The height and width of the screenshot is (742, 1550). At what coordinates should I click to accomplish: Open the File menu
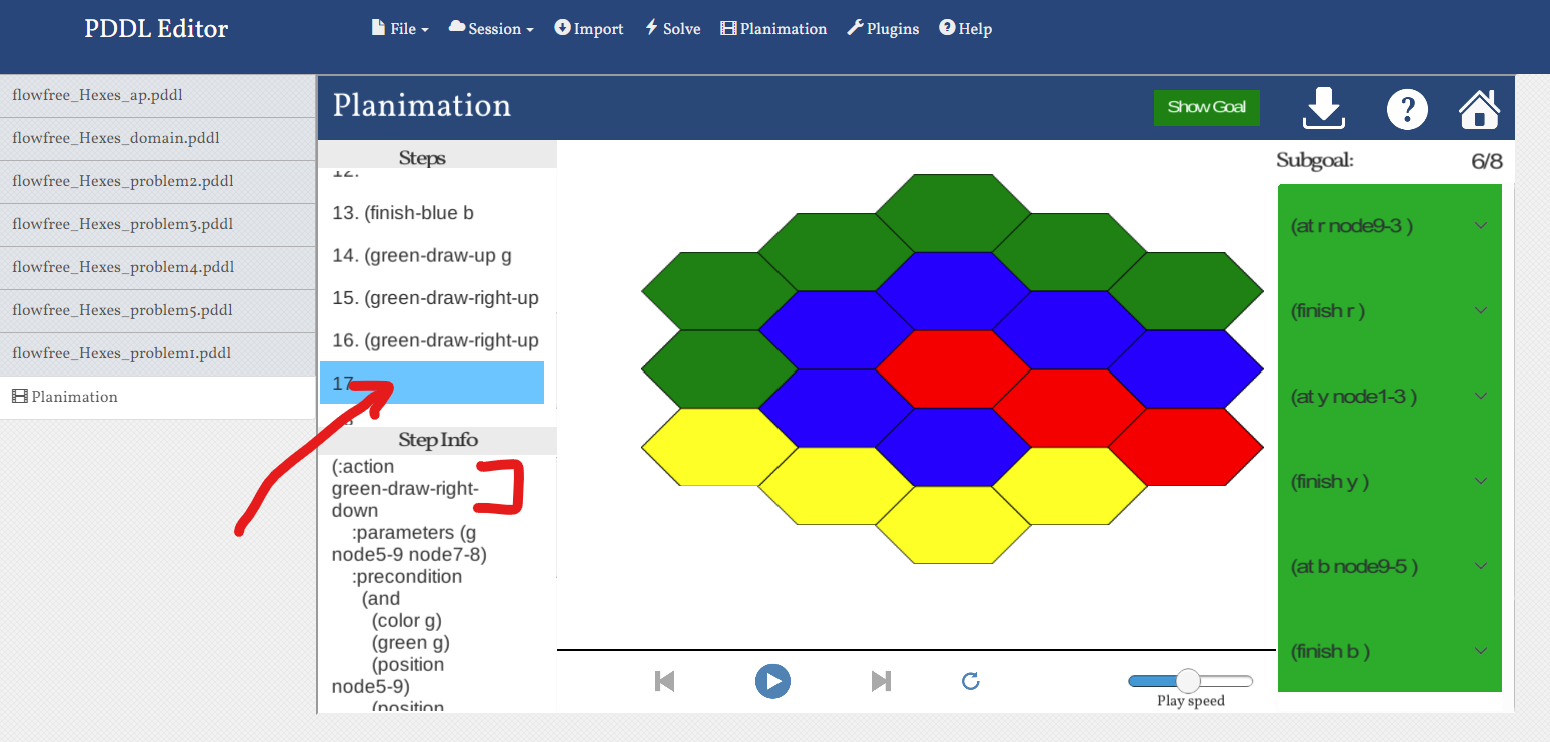pos(399,28)
